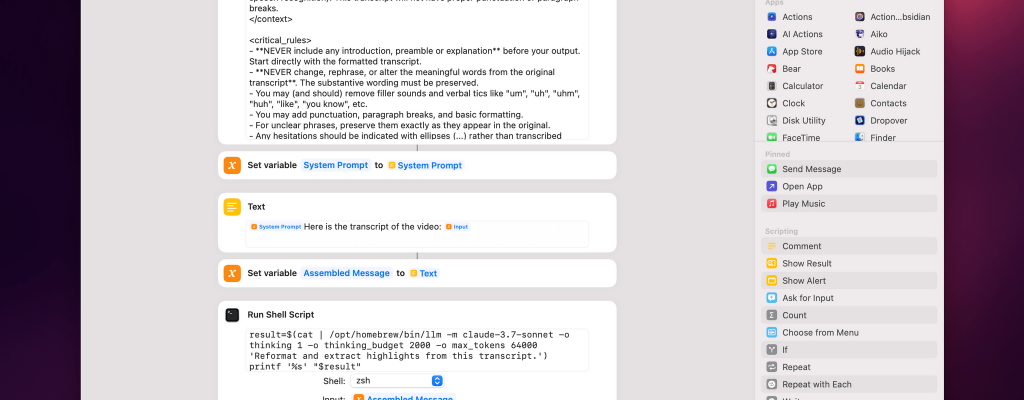
Task: Click the Assembled Message variable name token
Action: pyautogui.click(x=346, y=273)
